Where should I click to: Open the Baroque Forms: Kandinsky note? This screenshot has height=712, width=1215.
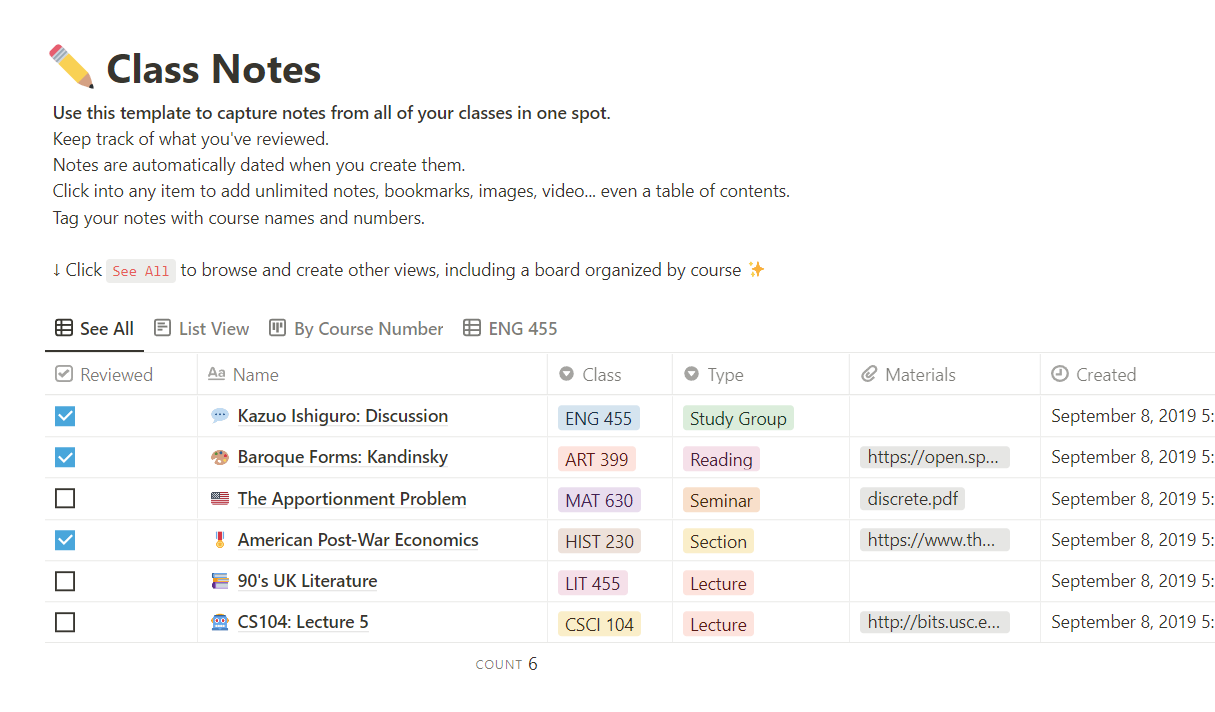(343, 457)
